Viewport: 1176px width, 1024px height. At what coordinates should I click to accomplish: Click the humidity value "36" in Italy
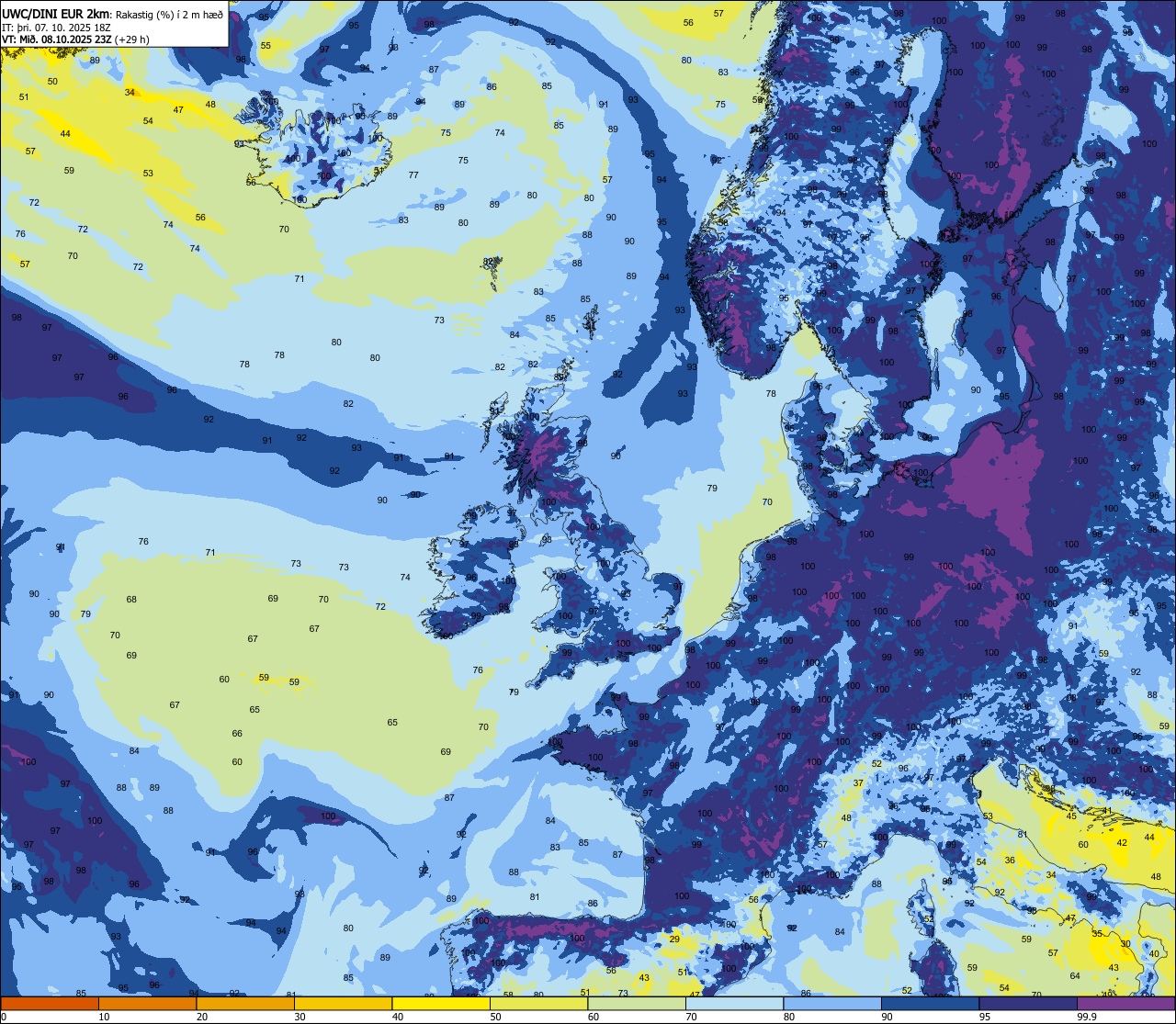[x=1010, y=860]
